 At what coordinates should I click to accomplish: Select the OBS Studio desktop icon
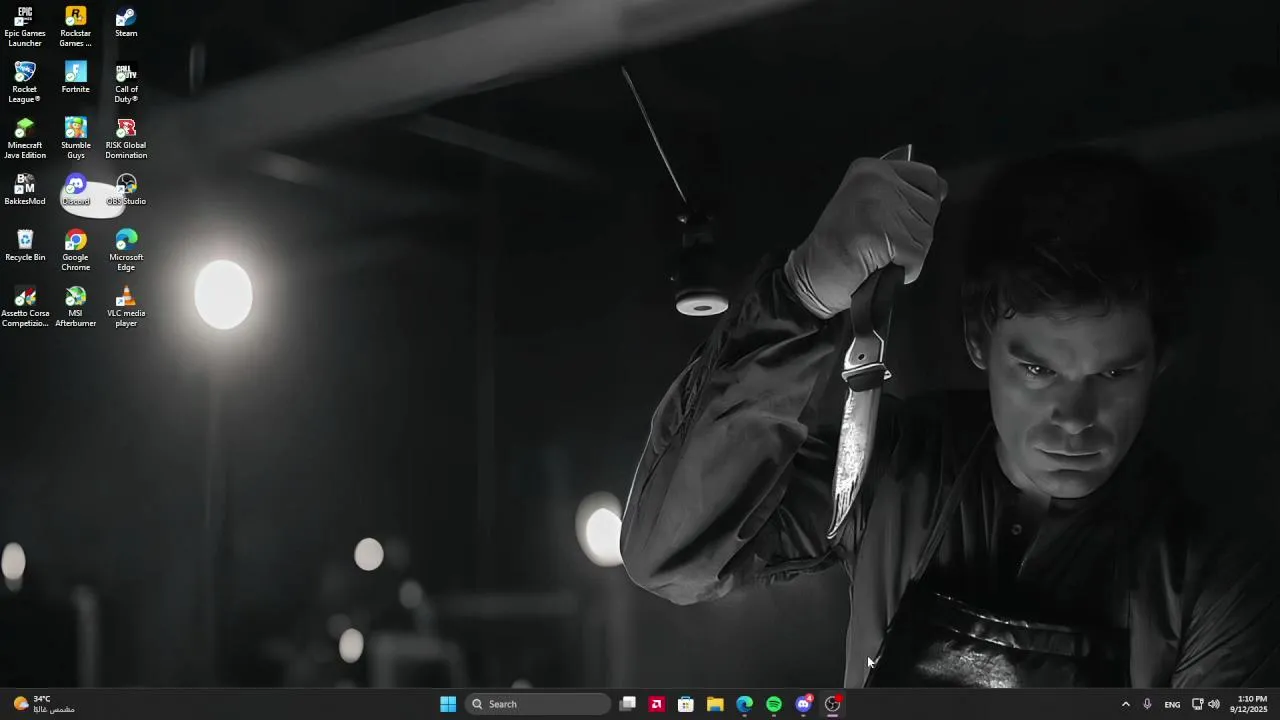click(x=126, y=190)
